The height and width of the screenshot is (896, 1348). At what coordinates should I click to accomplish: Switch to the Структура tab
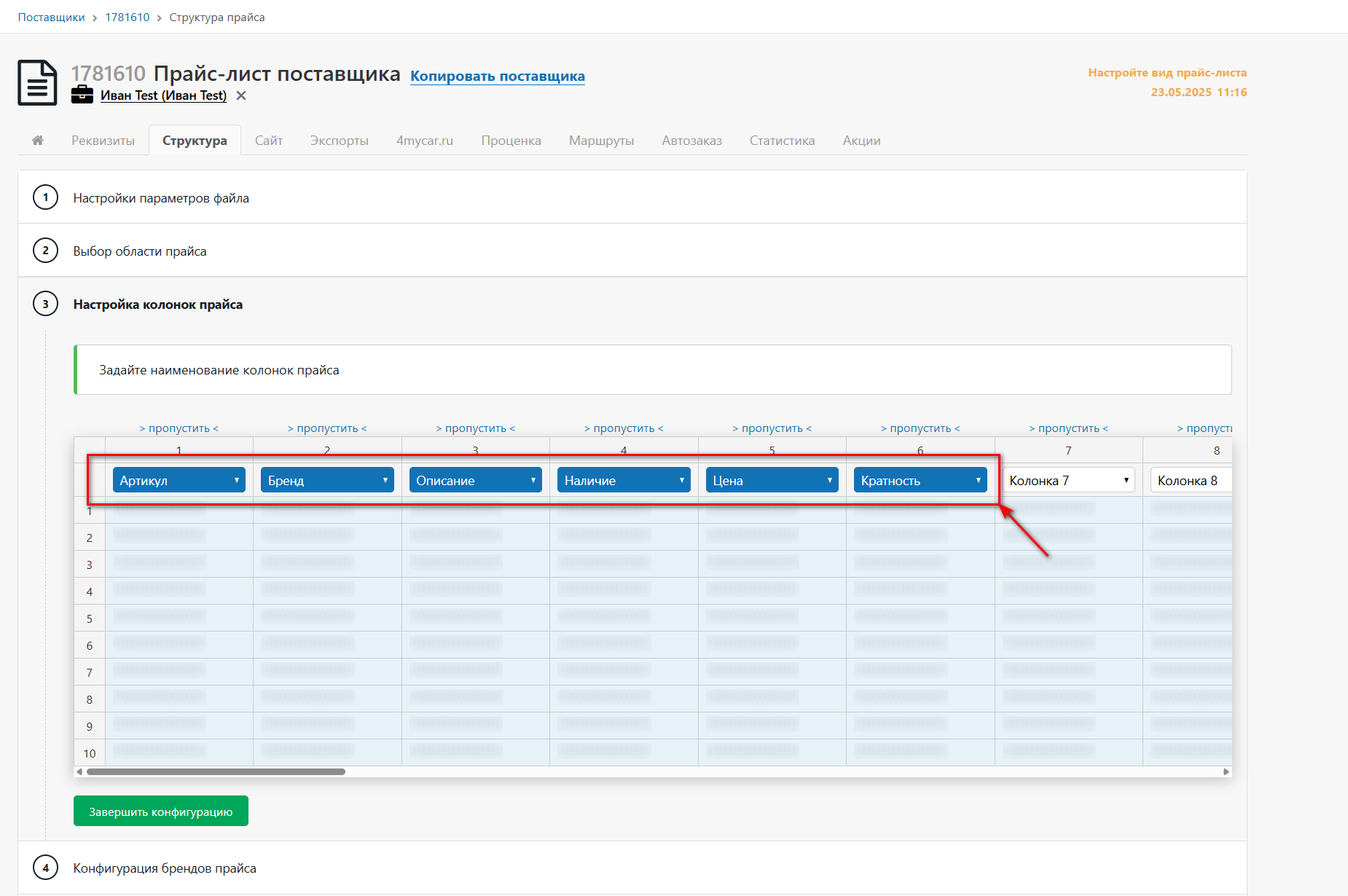click(x=195, y=141)
